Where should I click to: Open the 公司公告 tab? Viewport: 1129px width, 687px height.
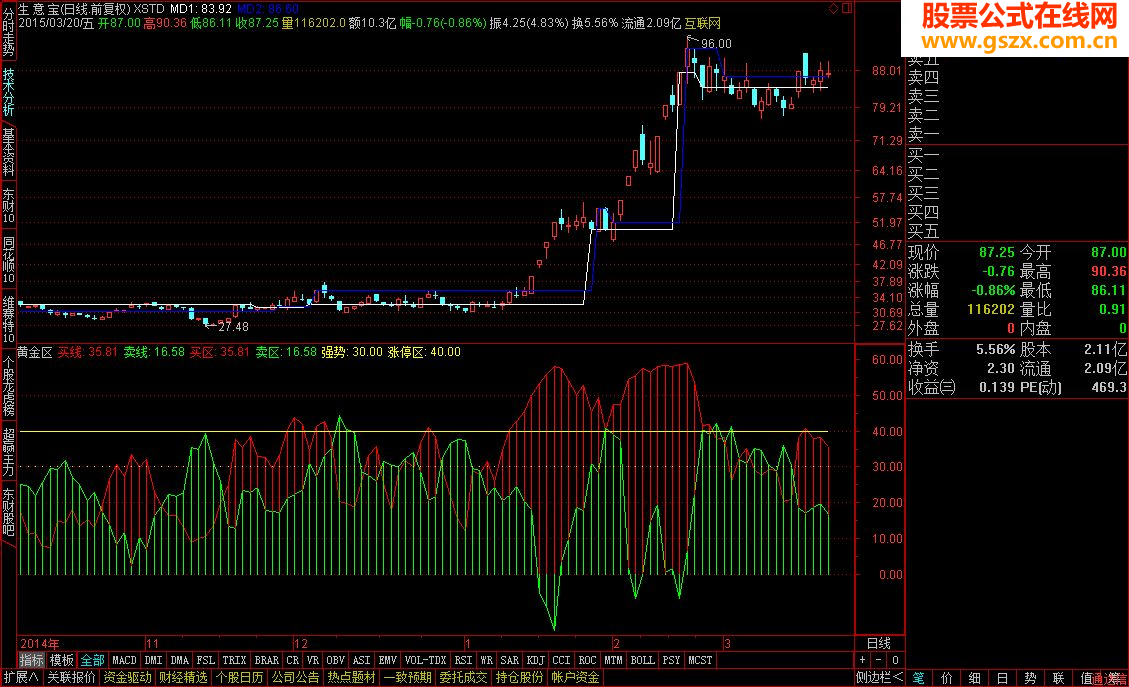coord(296,677)
